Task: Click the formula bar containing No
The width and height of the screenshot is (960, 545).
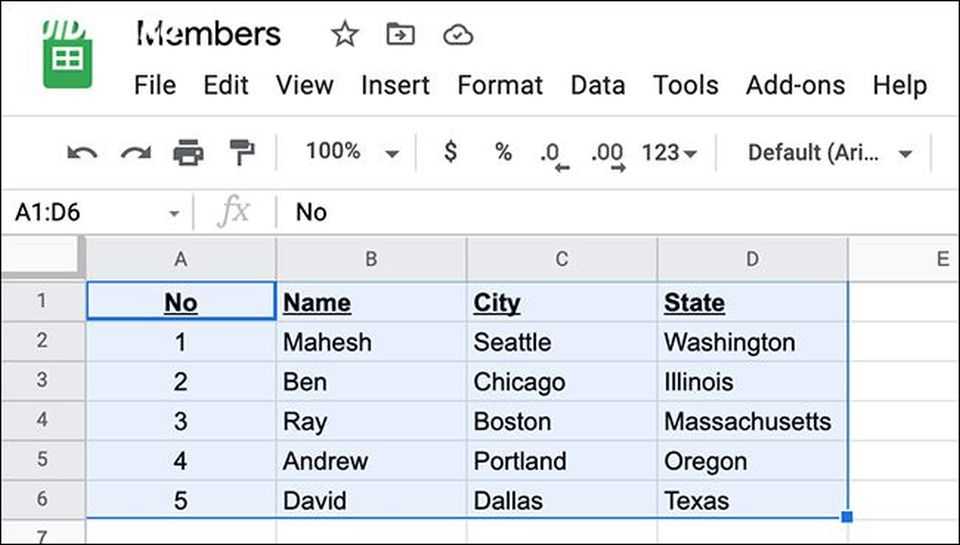Action: pos(600,213)
